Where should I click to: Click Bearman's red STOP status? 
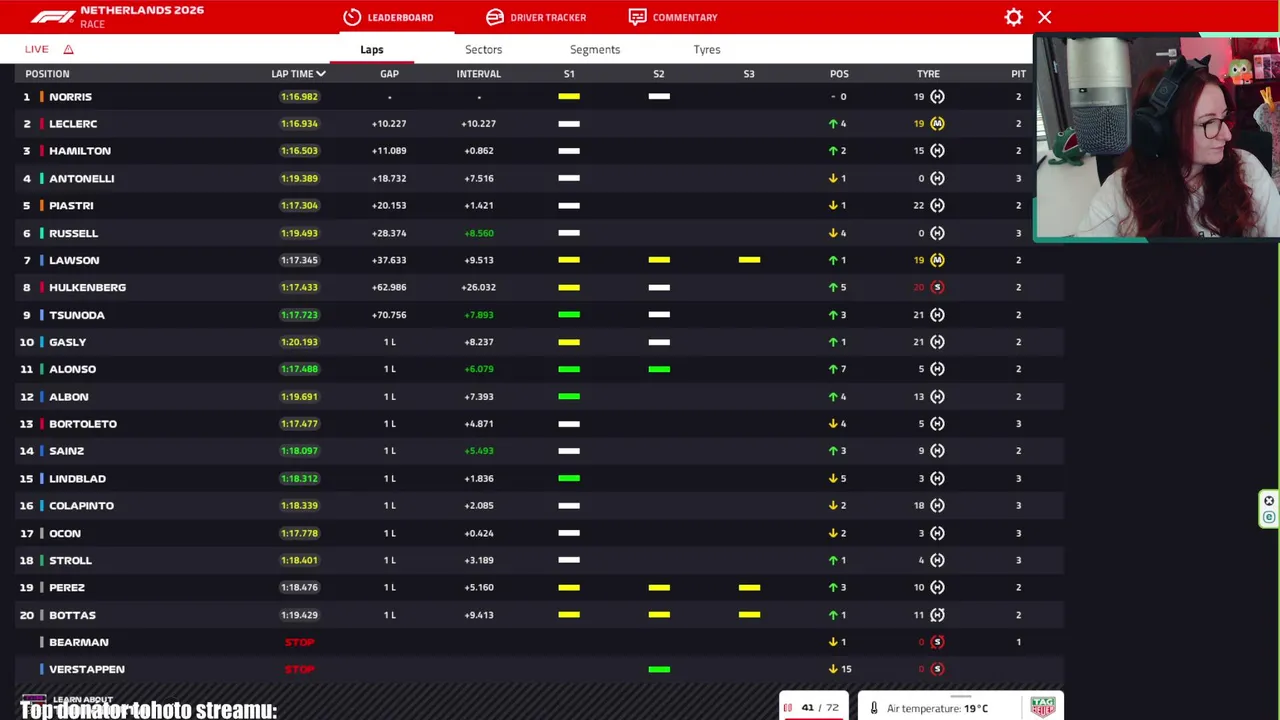coord(299,642)
